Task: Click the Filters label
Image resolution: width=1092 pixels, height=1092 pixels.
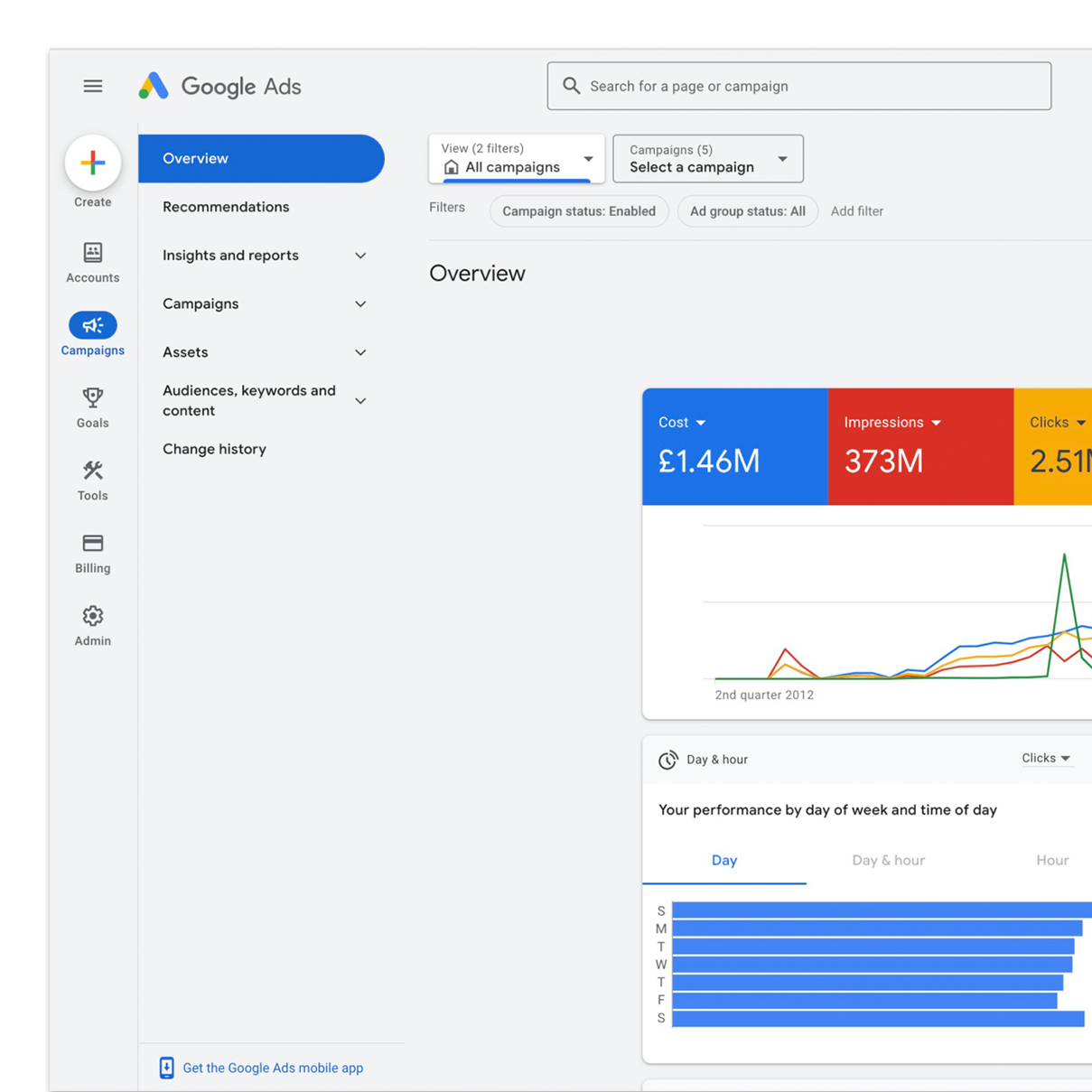Action: coord(447,208)
